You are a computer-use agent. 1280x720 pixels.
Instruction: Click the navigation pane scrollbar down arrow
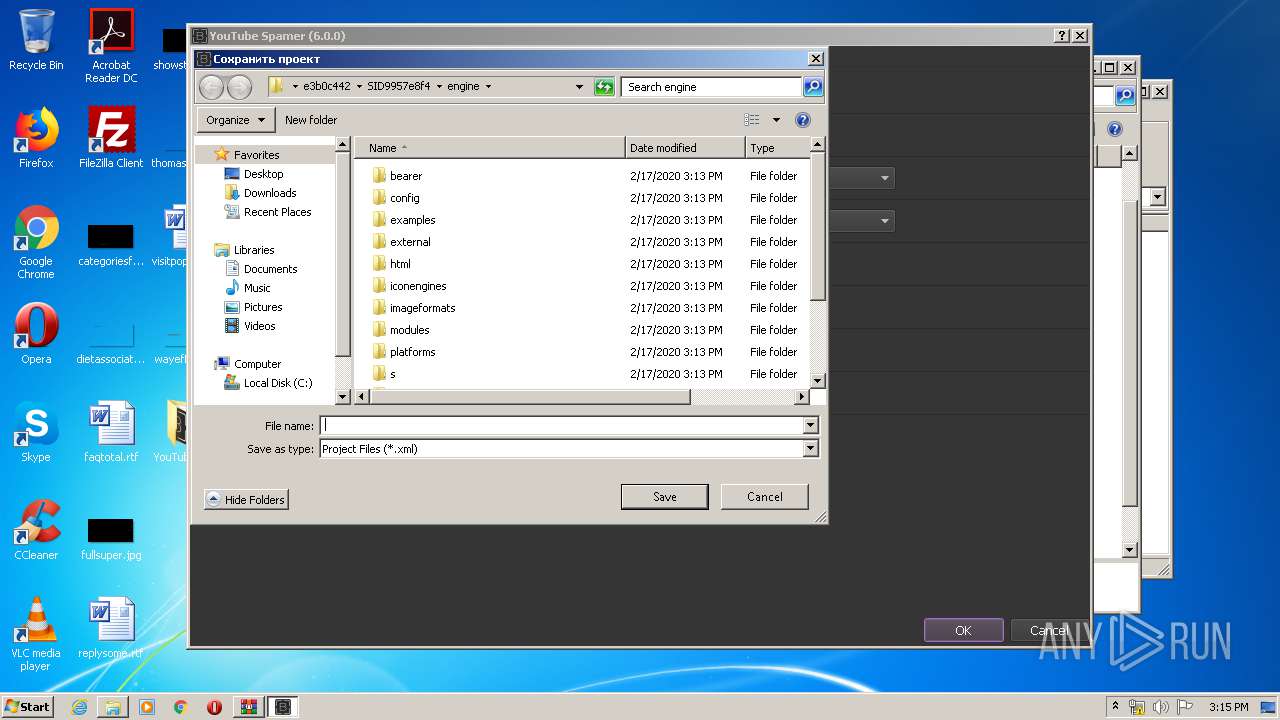[343, 397]
